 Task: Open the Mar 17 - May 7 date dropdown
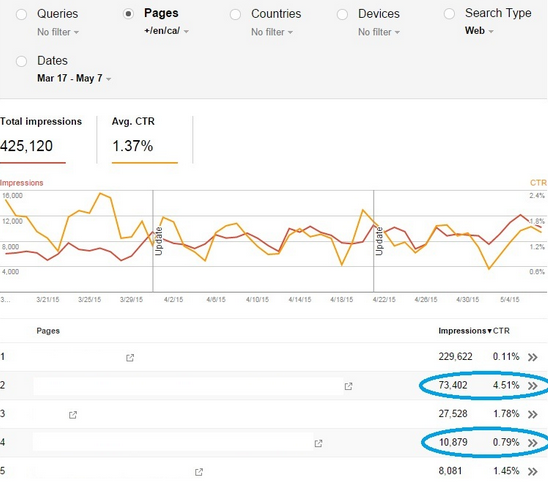74,78
